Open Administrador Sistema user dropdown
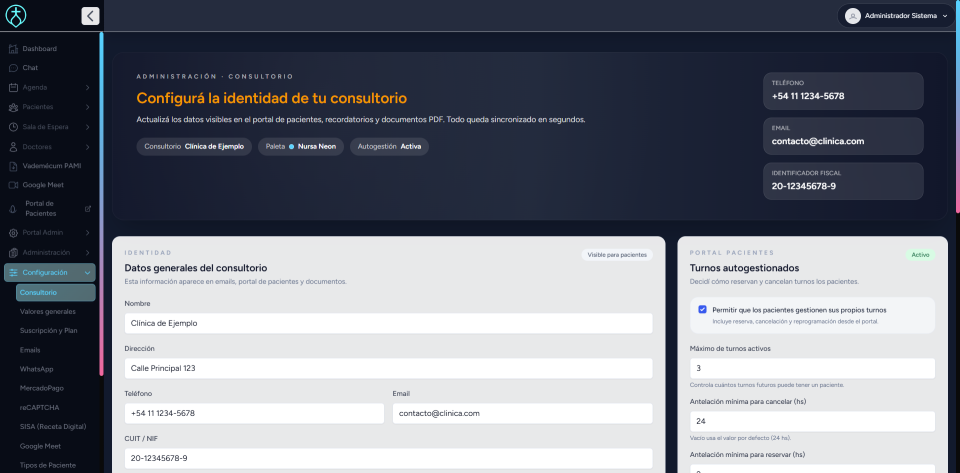Screen dimensions: 960x473 [946, 16]
